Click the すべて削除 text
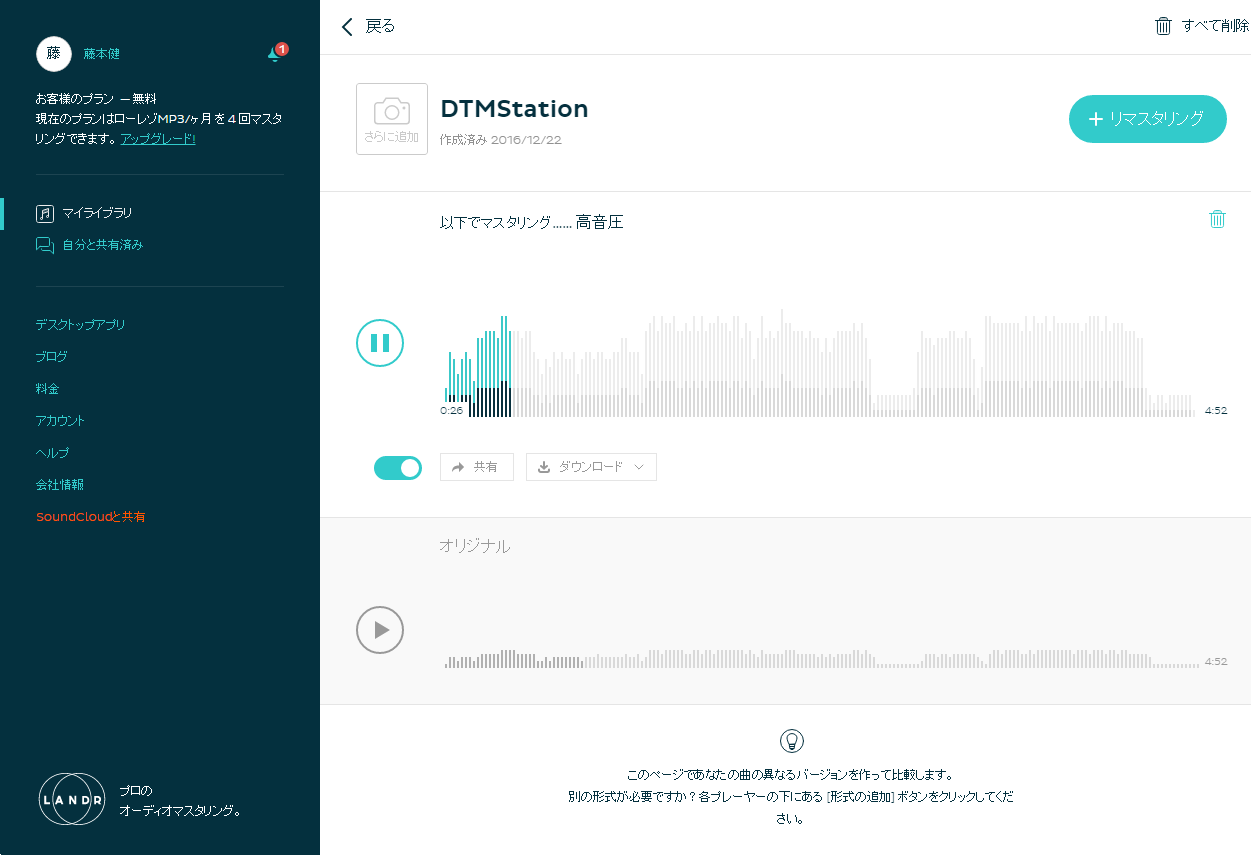 [1215, 27]
